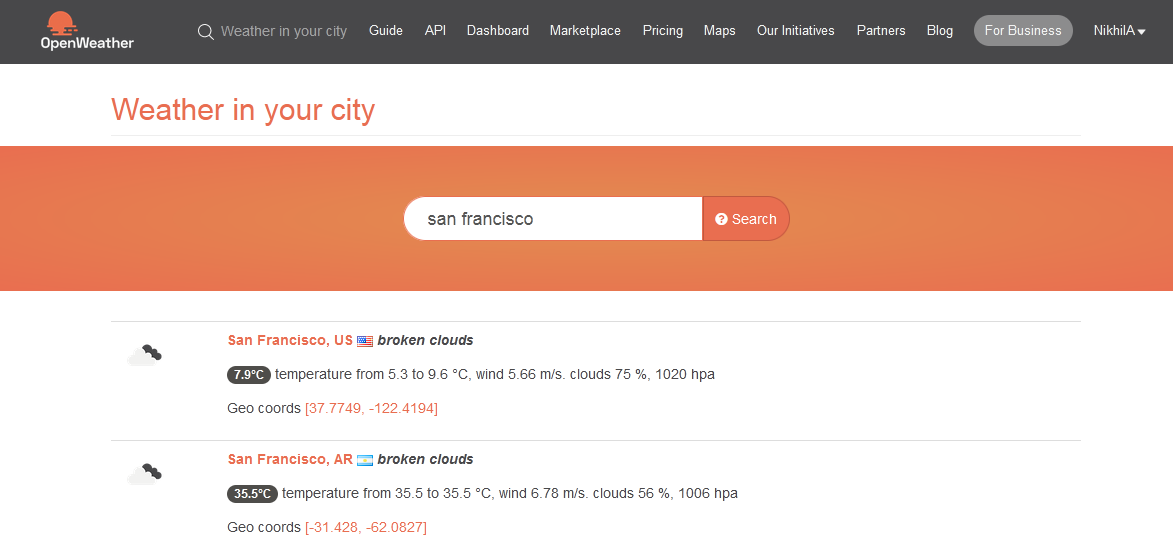Open Marketplace in the navbar
Image resolution: width=1173 pixels, height=535 pixels.
[x=585, y=31]
